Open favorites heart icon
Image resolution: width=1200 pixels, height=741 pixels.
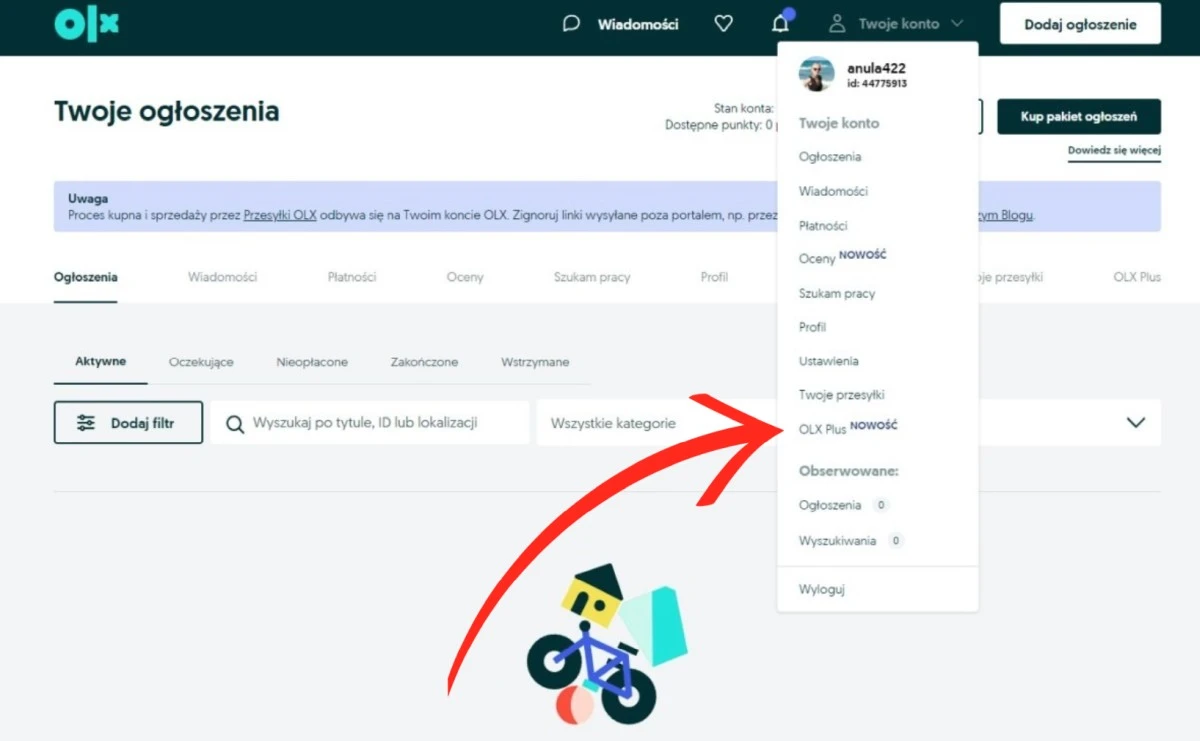723,24
